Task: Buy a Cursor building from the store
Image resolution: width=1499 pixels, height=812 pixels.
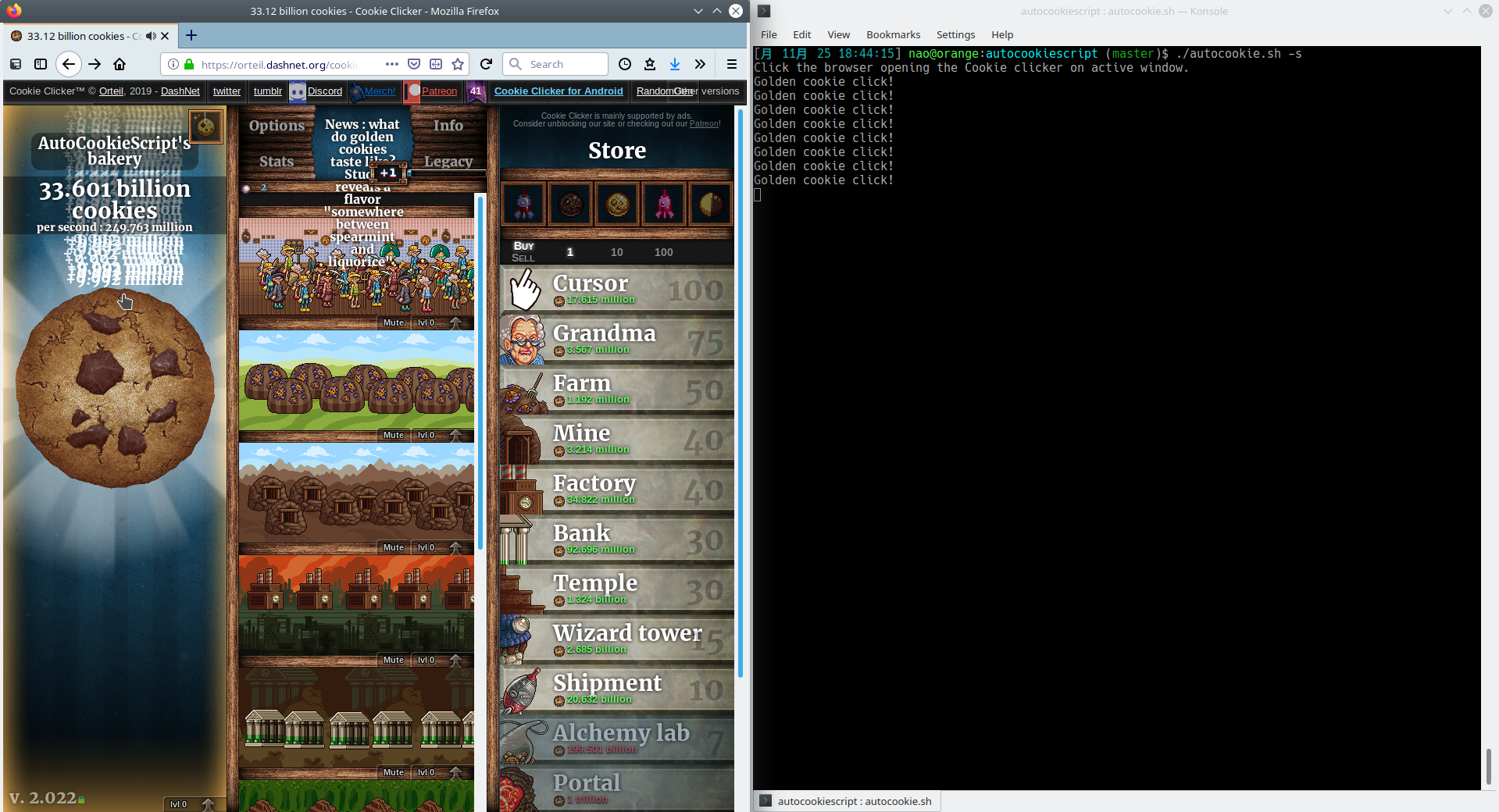Action: coord(617,290)
